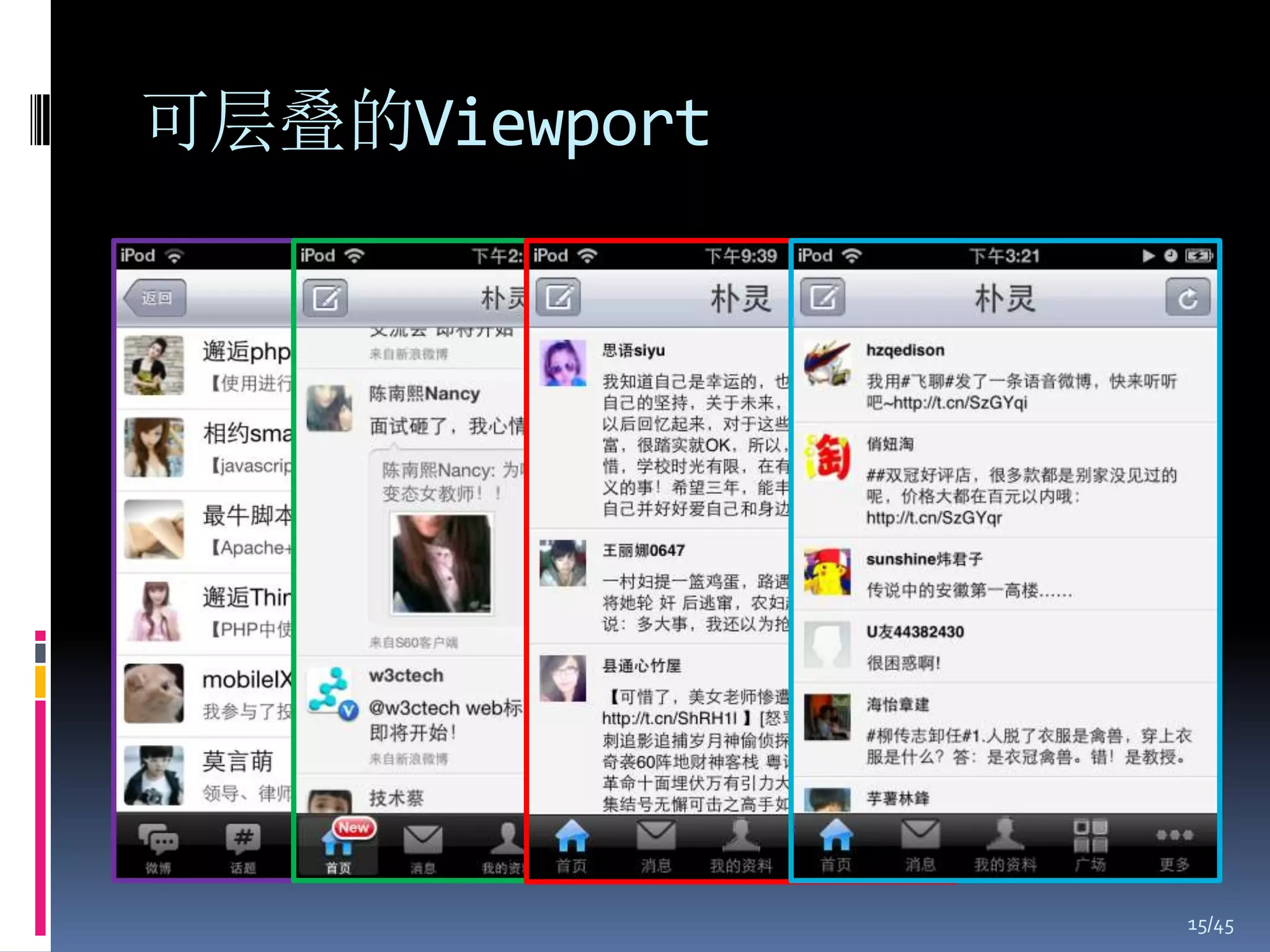Open attached photo in 陈南熙Nancy repost
This screenshot has width=1270, height=952.
pyautogui.click(x=442, y=563)
